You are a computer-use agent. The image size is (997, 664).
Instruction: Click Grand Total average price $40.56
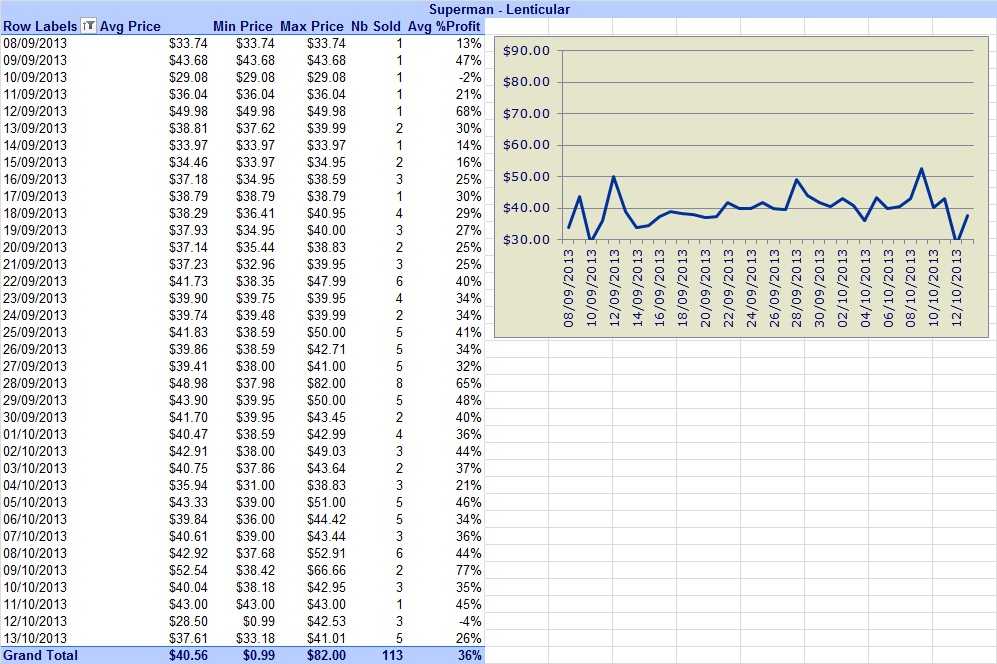tap(188, 655)
